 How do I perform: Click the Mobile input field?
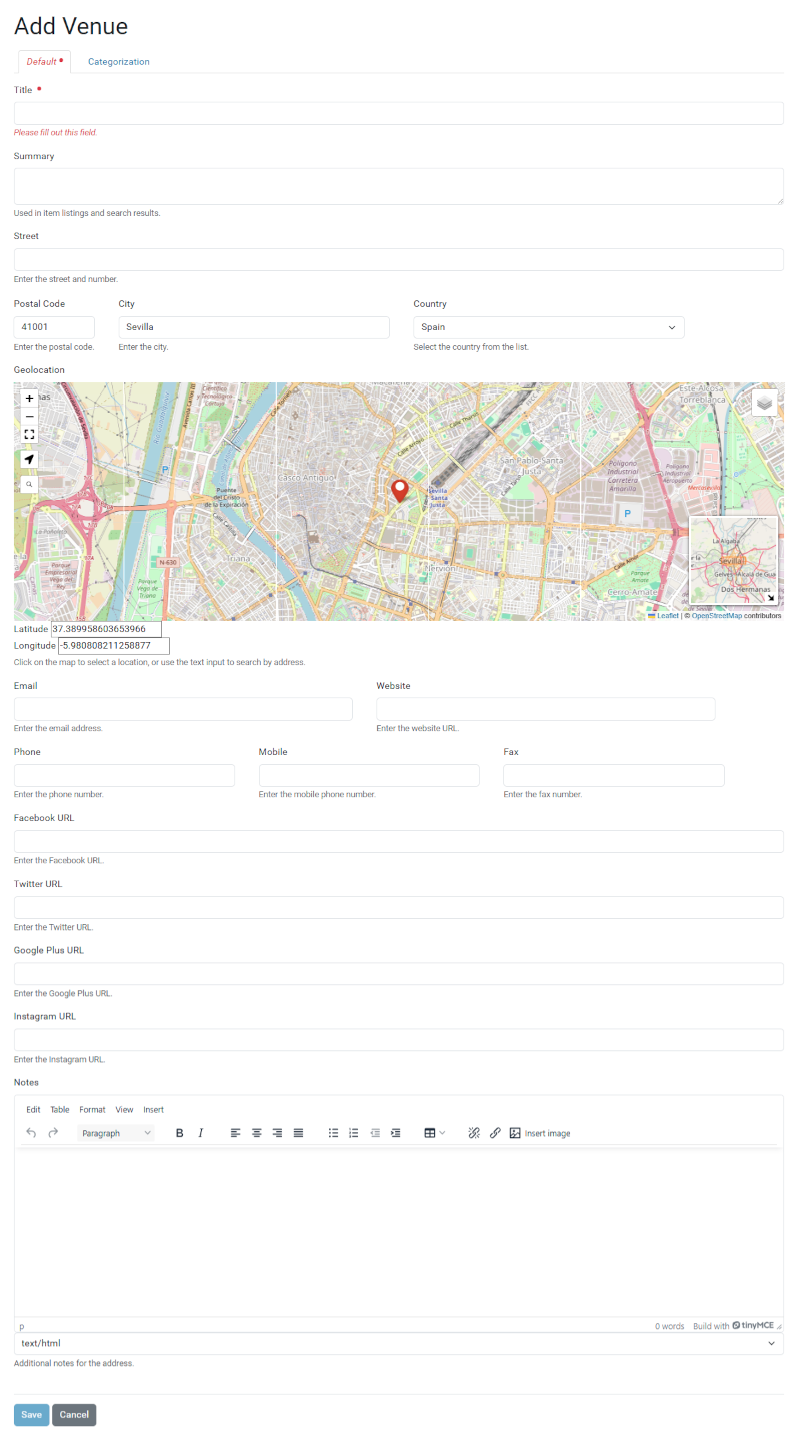pyautogui.click(x=369, y=775)
